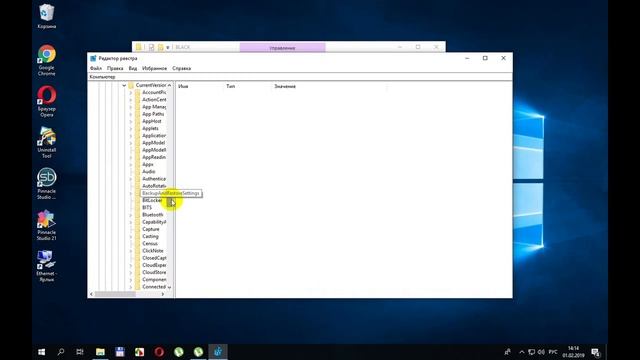
Task: Open the volume control tray icon
Action: [x=541, y=352]
